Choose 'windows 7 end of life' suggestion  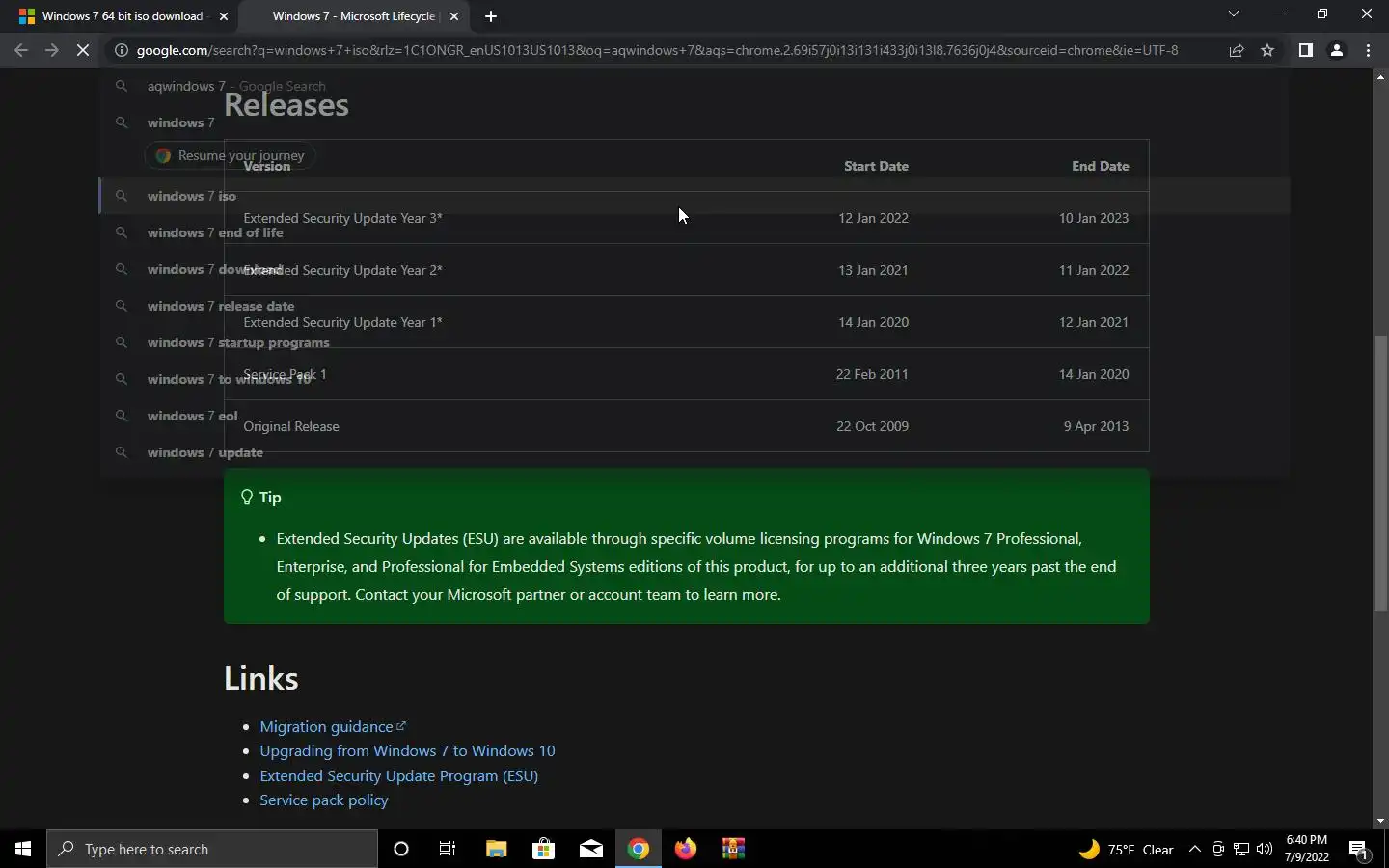[694, 232]
